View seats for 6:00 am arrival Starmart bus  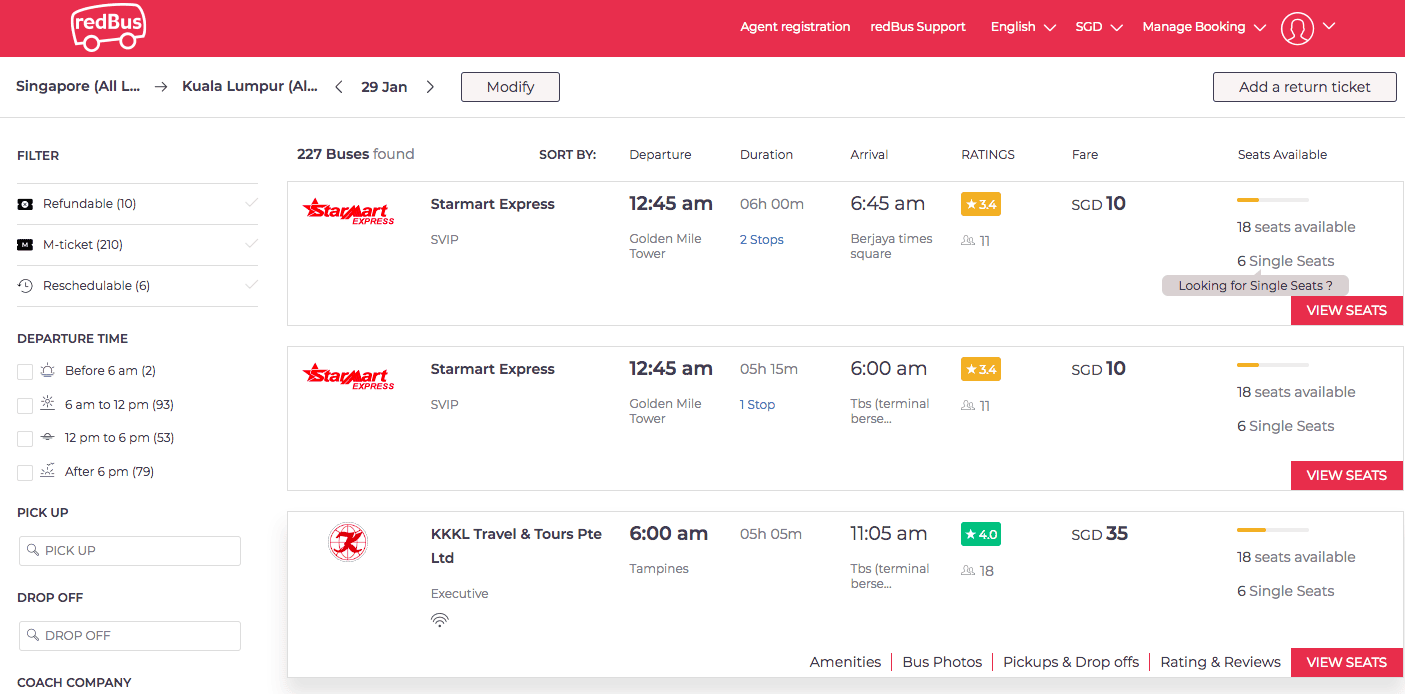coord(1347,475)
